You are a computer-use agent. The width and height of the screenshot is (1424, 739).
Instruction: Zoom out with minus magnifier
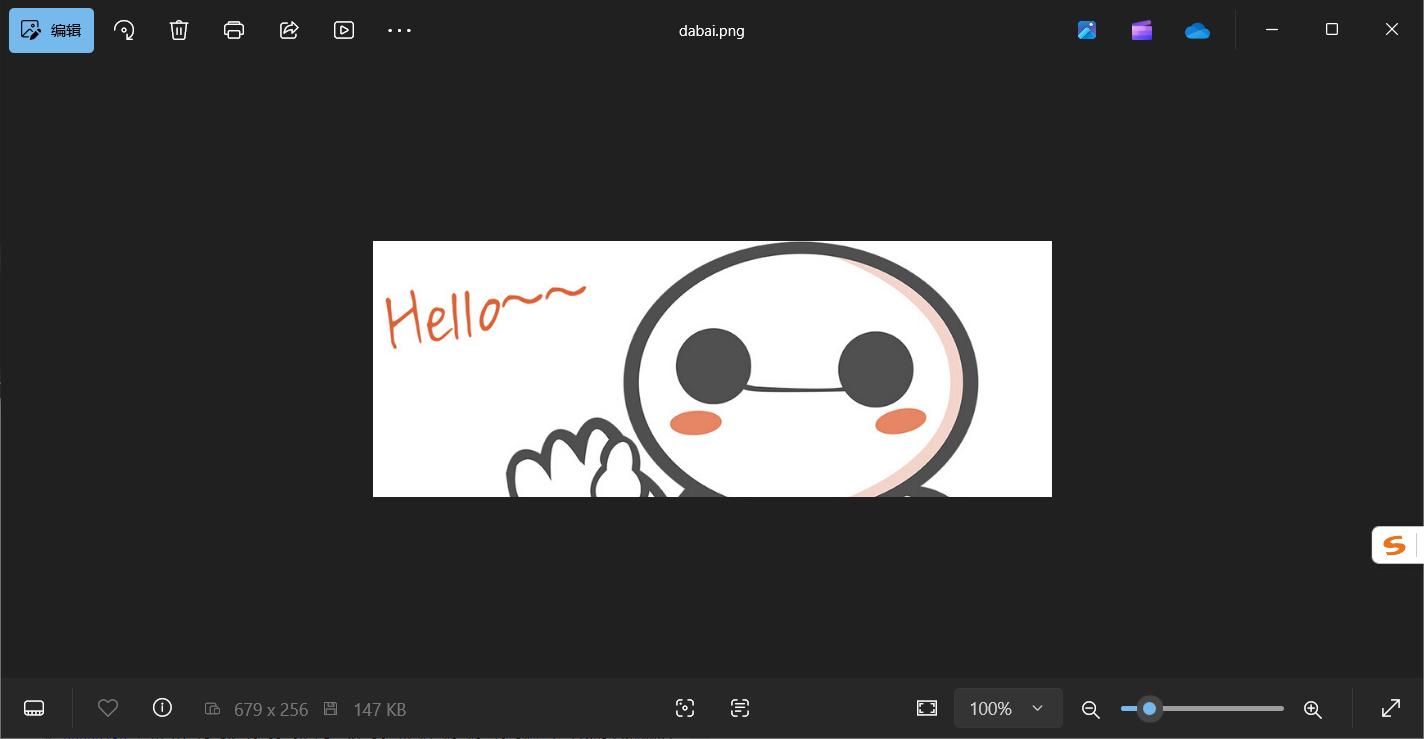(1091, 709)
